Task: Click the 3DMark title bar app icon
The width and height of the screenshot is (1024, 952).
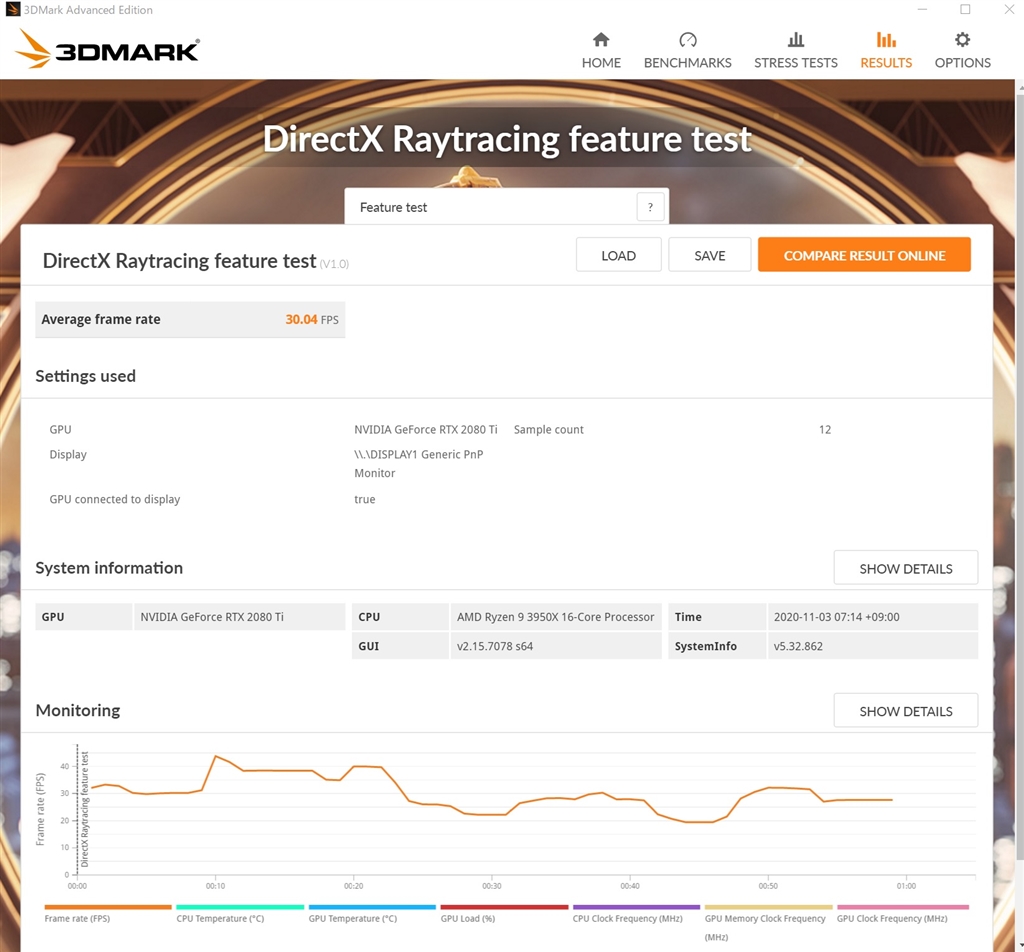Action: (x=12, y=9)
